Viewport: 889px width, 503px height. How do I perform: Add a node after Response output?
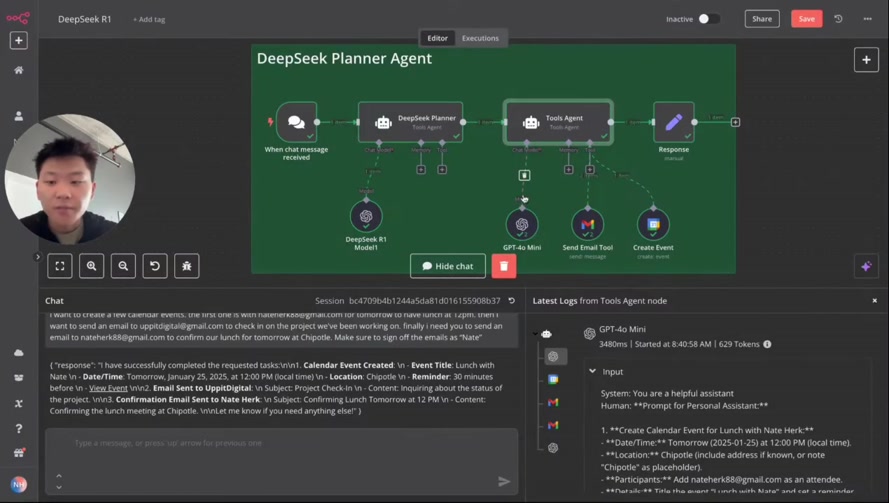tap(735, 122)
